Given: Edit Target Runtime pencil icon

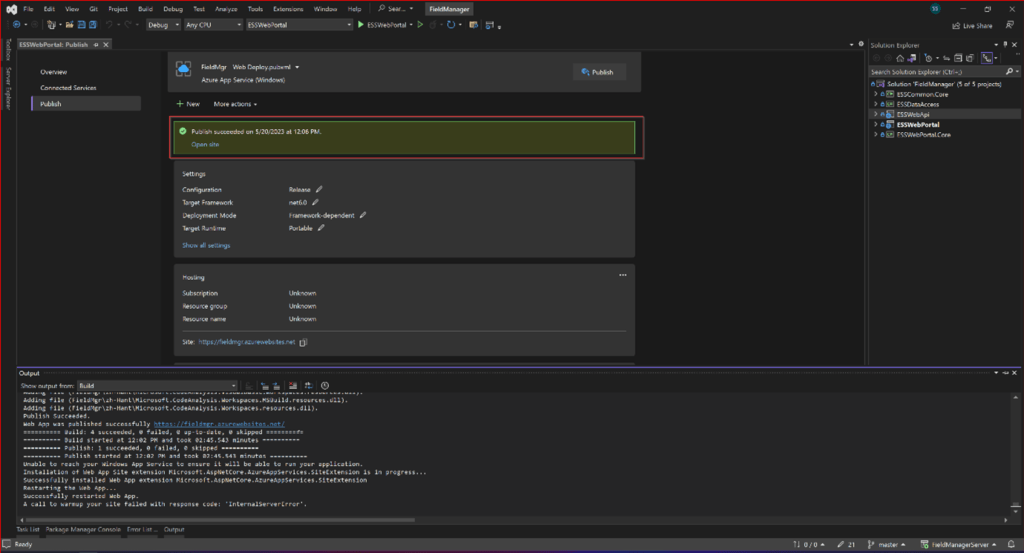Looking at the screenshot, I should [321, 228].
